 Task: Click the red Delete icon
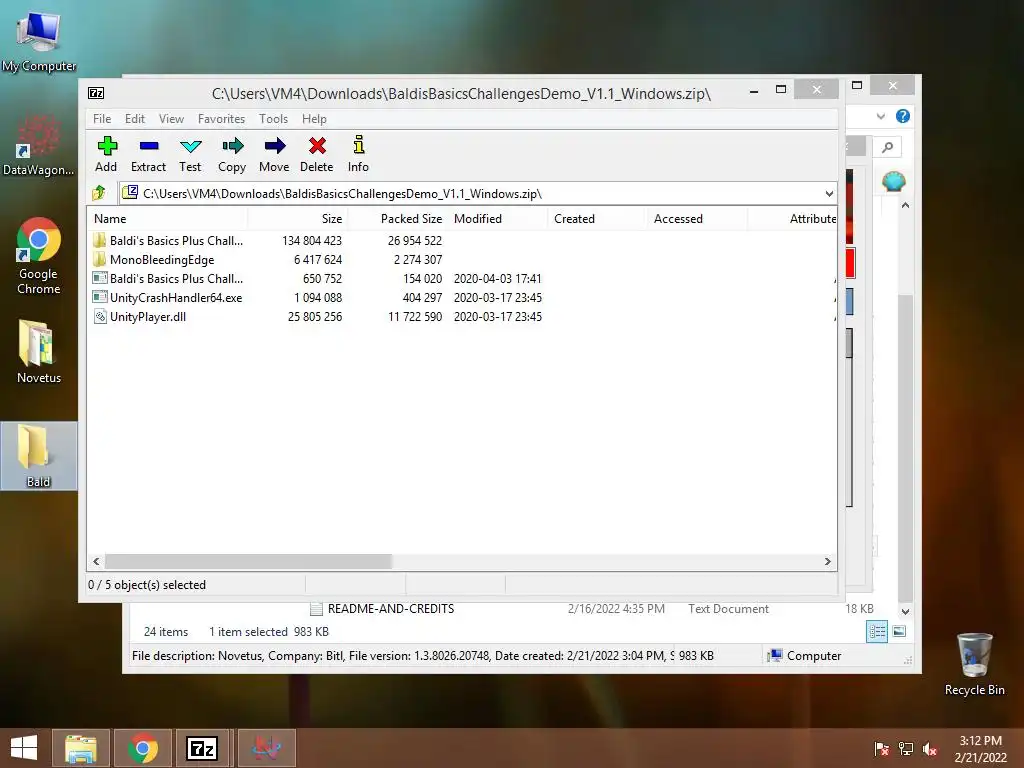point(317,154)
